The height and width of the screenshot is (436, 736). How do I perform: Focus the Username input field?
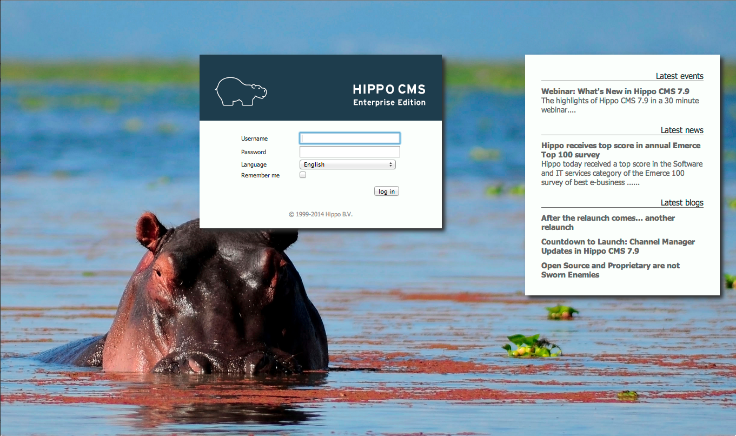350,138
